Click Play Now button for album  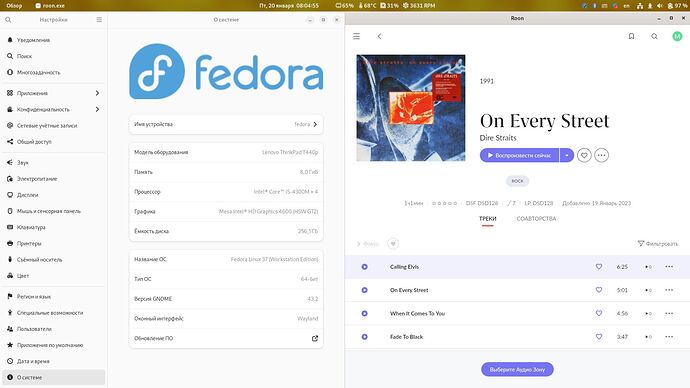tap(519, 155)
